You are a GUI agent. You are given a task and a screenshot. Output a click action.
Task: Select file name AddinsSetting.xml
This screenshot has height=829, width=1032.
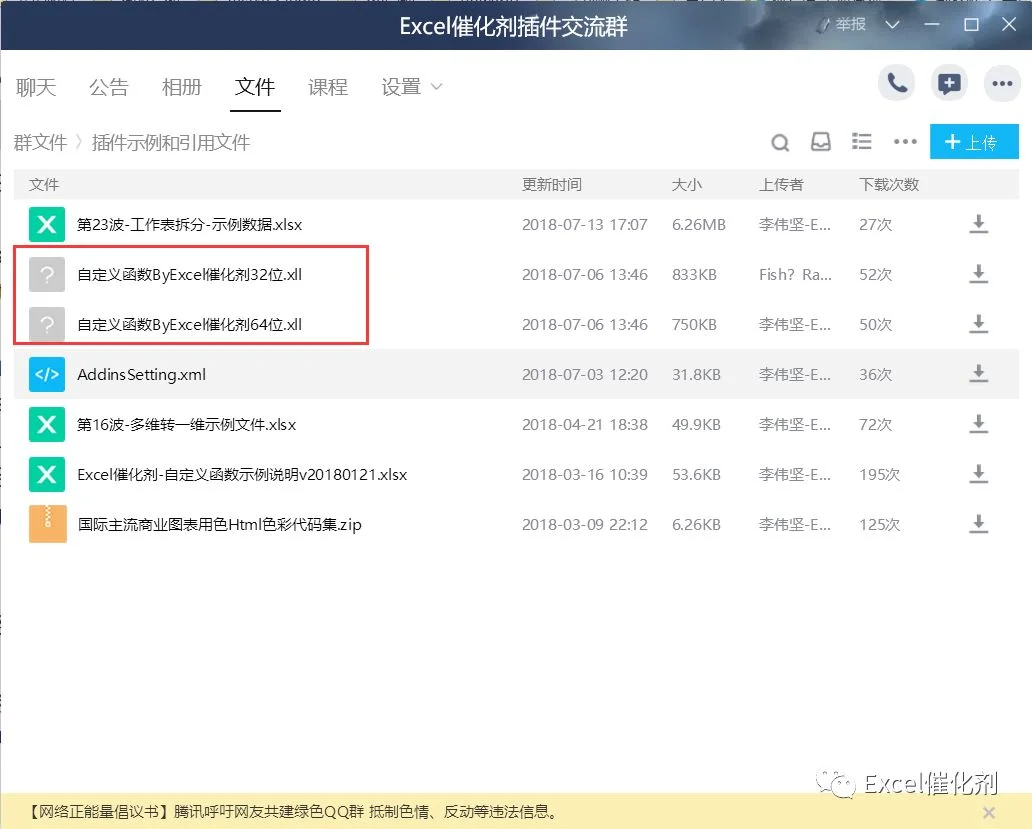(142, 374)
